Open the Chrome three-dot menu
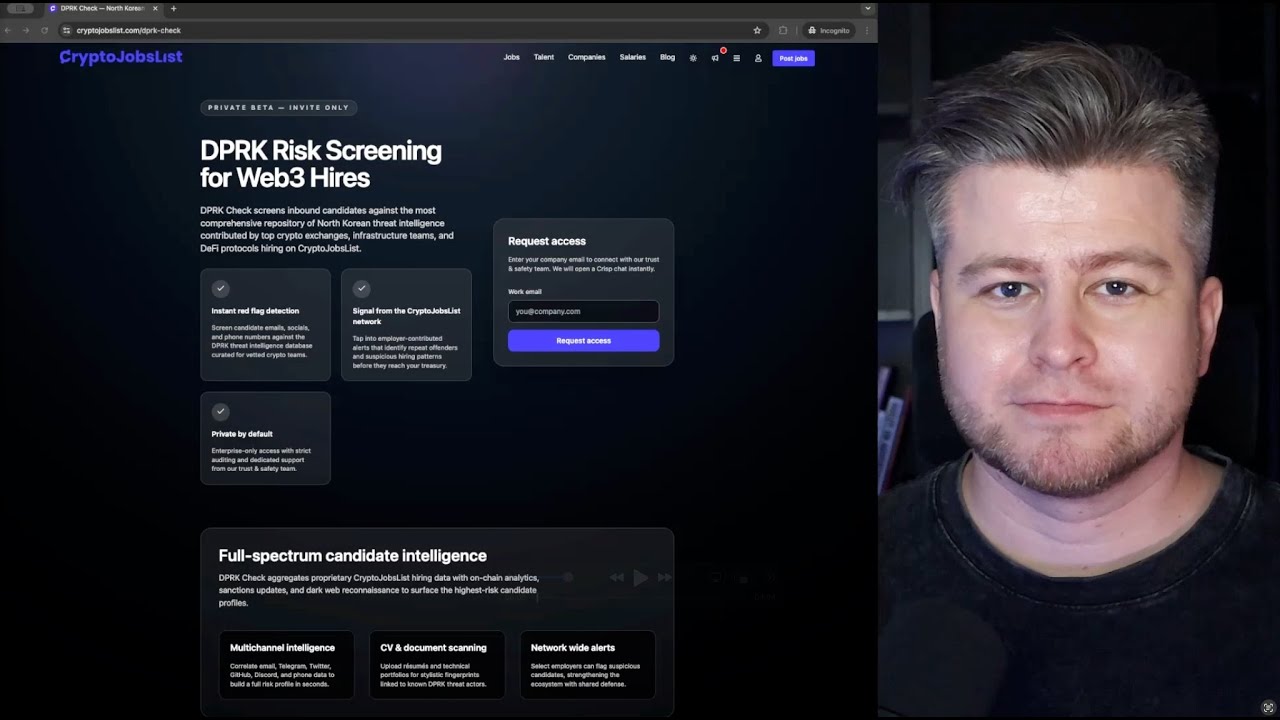The width and height of the screenshot is (1280, 720). click(866, 30)
